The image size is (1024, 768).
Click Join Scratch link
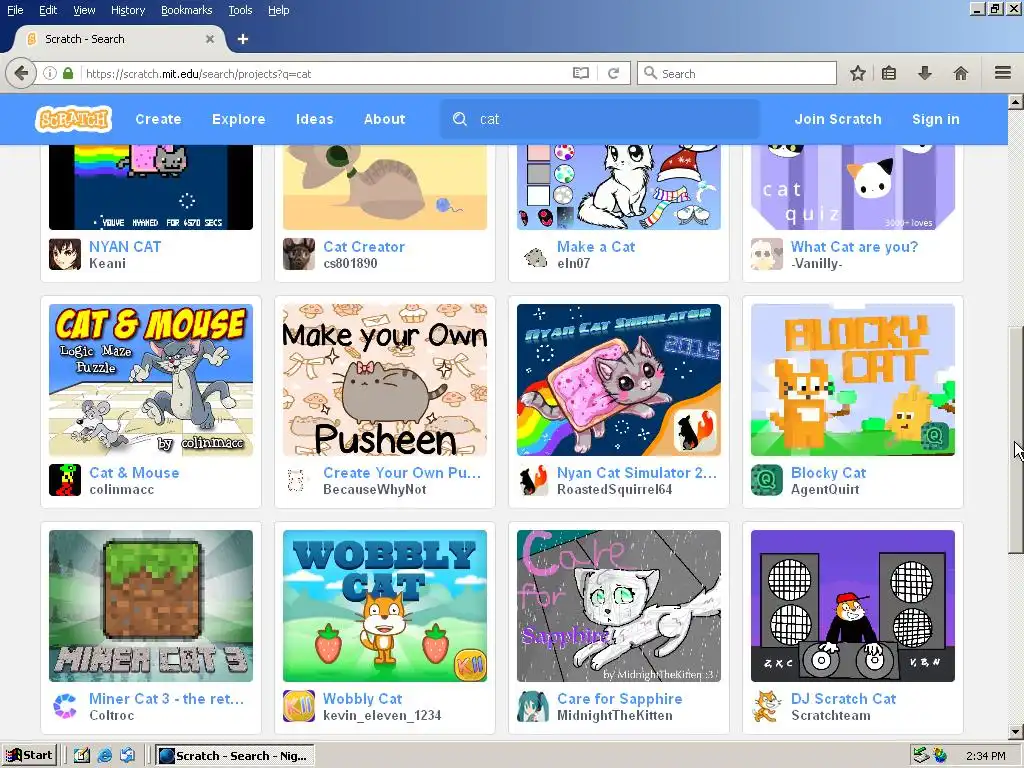(x=838, y=119)
